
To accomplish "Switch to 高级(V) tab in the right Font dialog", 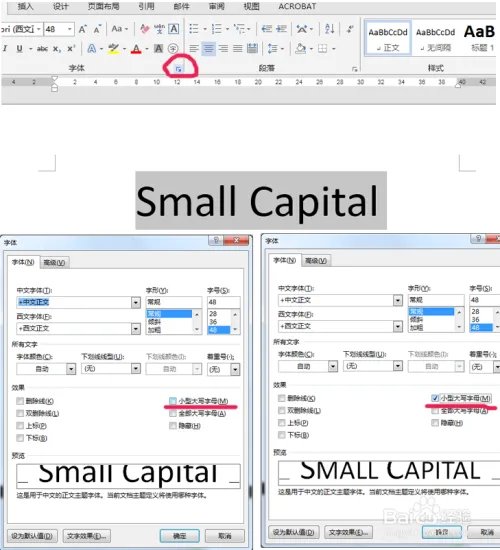I will tap(316, 261).
